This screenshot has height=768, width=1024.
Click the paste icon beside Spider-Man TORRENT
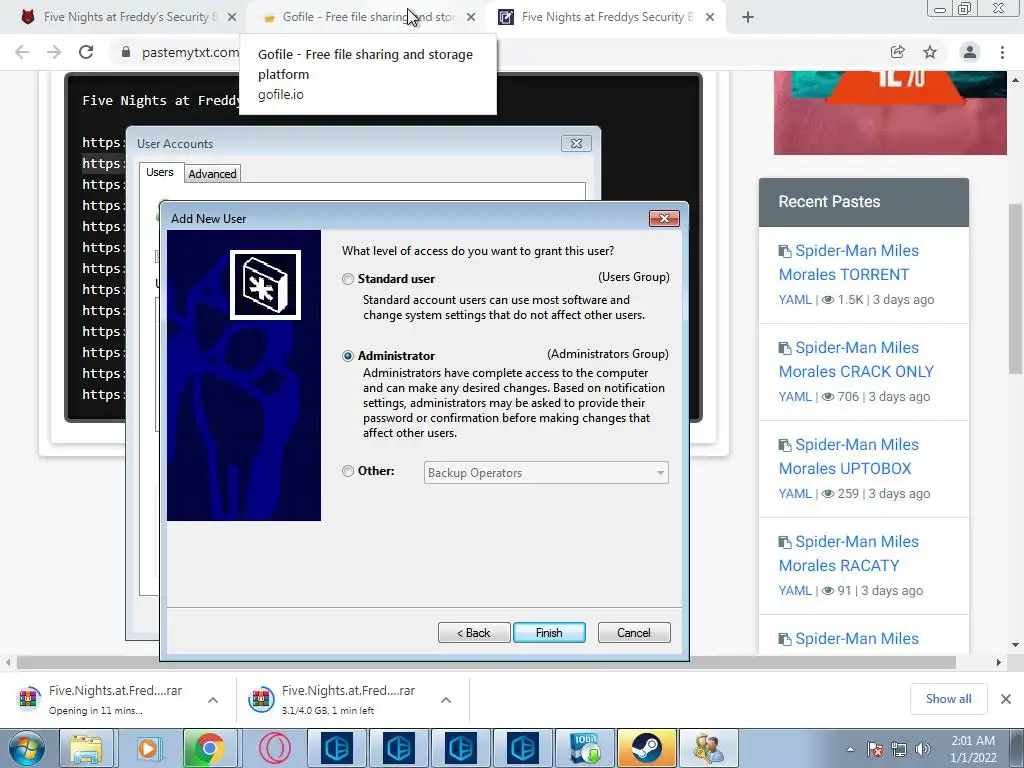(785, 251)
